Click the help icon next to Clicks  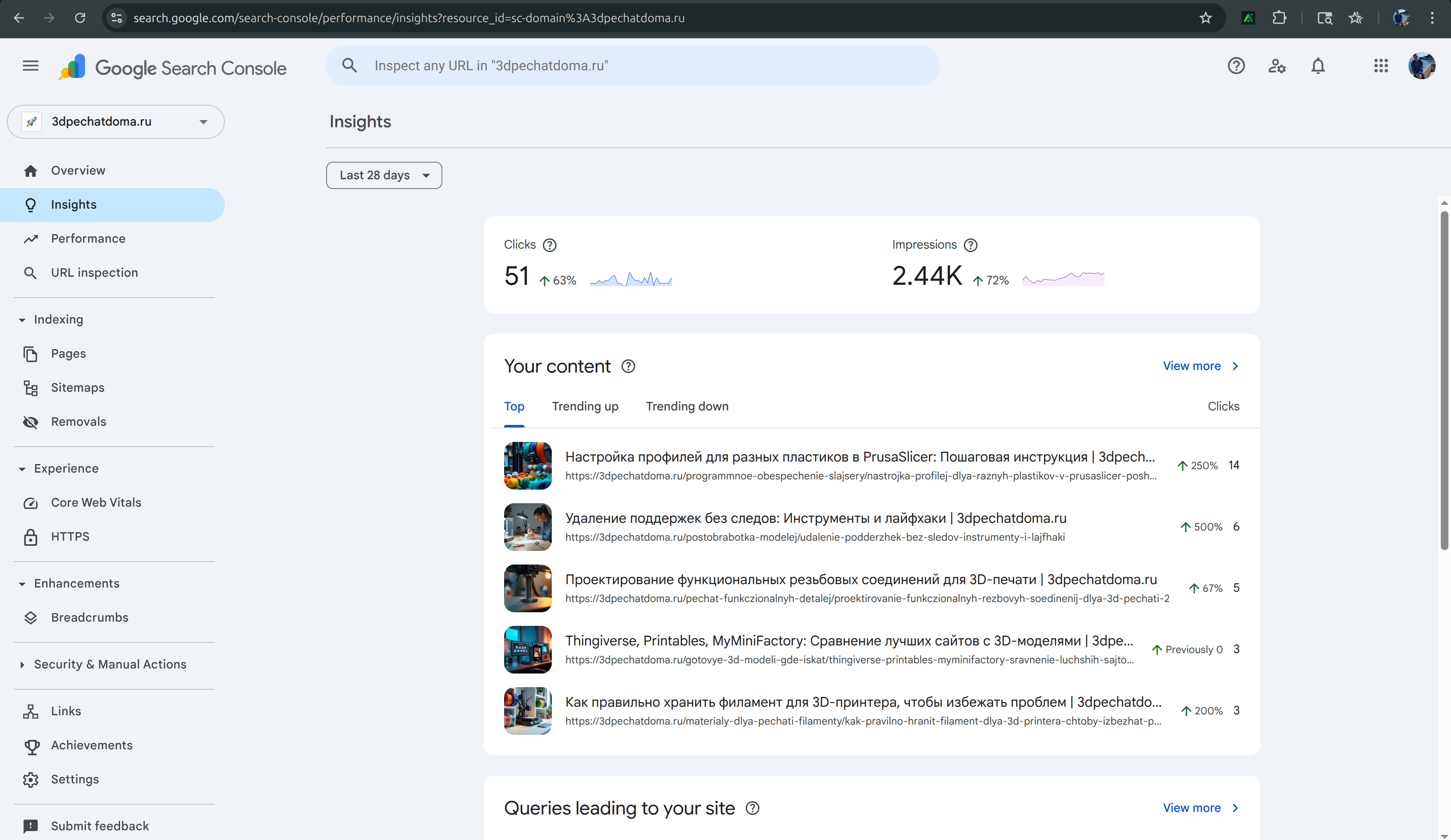click(549, 245)
